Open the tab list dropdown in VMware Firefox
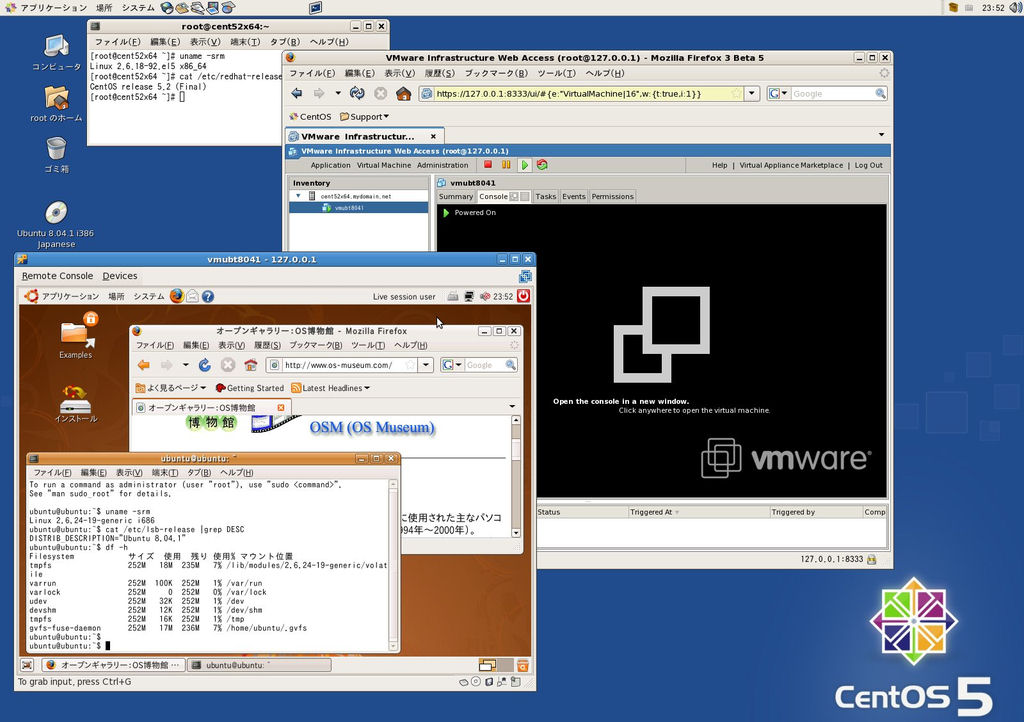This screenshot has width=1024, height=722. pos(882,135)
